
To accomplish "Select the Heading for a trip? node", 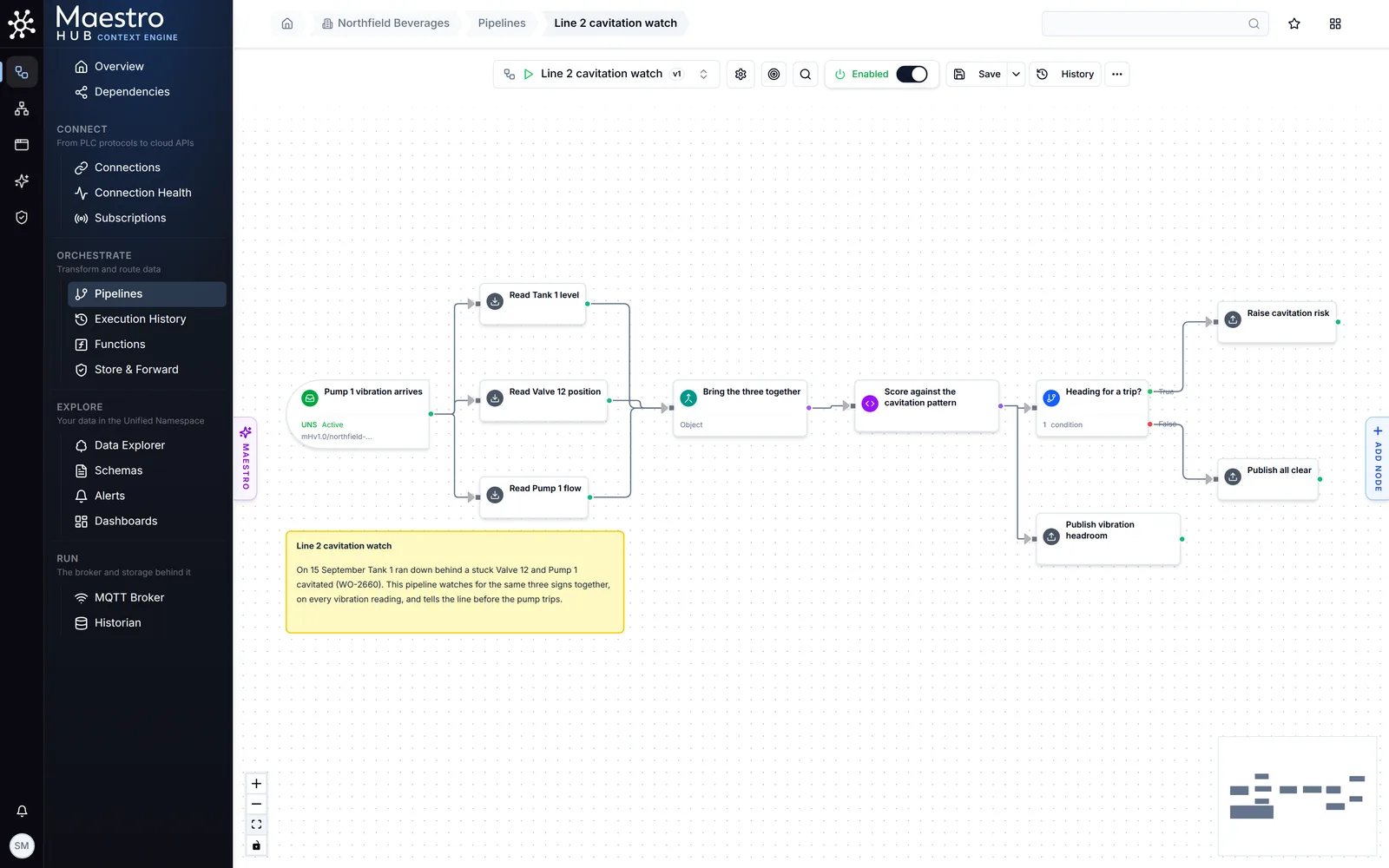I will (x=1092, y=408).
